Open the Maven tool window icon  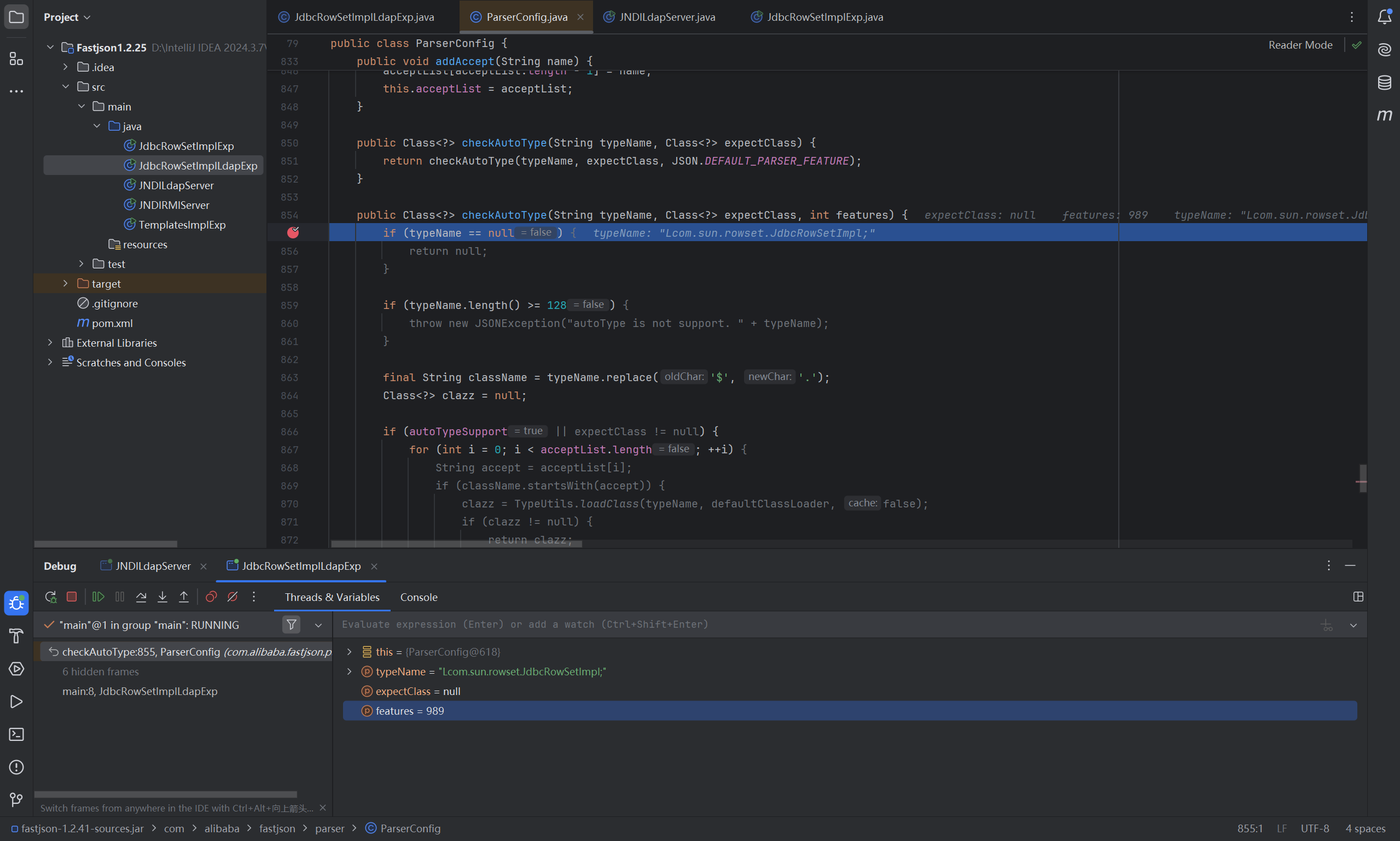click(x=1384, y=115)
